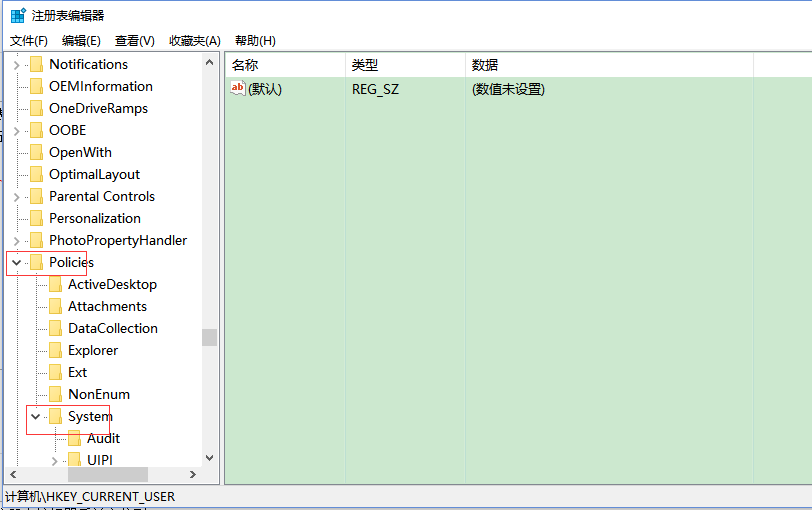This screenshot has width=812, height=510.
Task: Click the folder icon beside Audit
Action: click(74, 438)
